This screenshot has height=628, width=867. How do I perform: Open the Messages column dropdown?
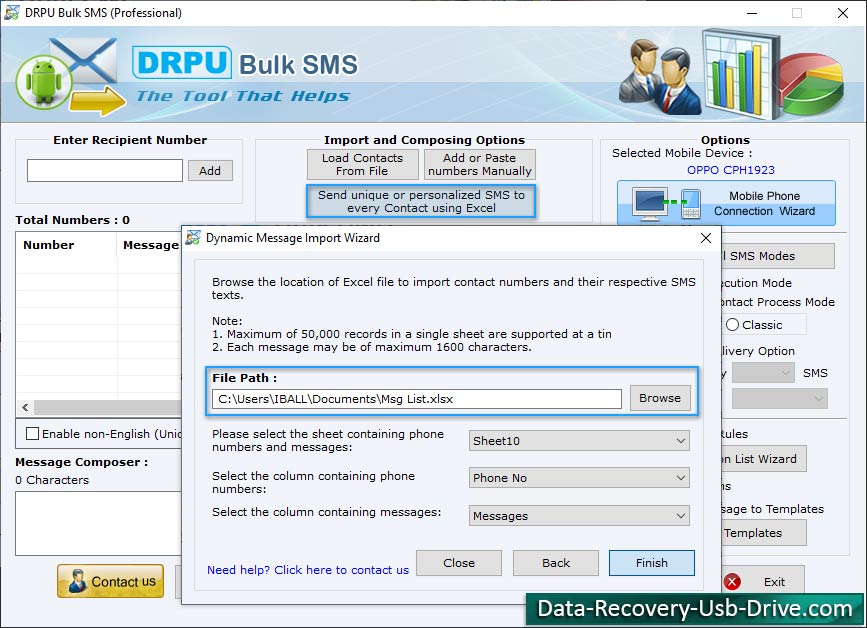579,515
